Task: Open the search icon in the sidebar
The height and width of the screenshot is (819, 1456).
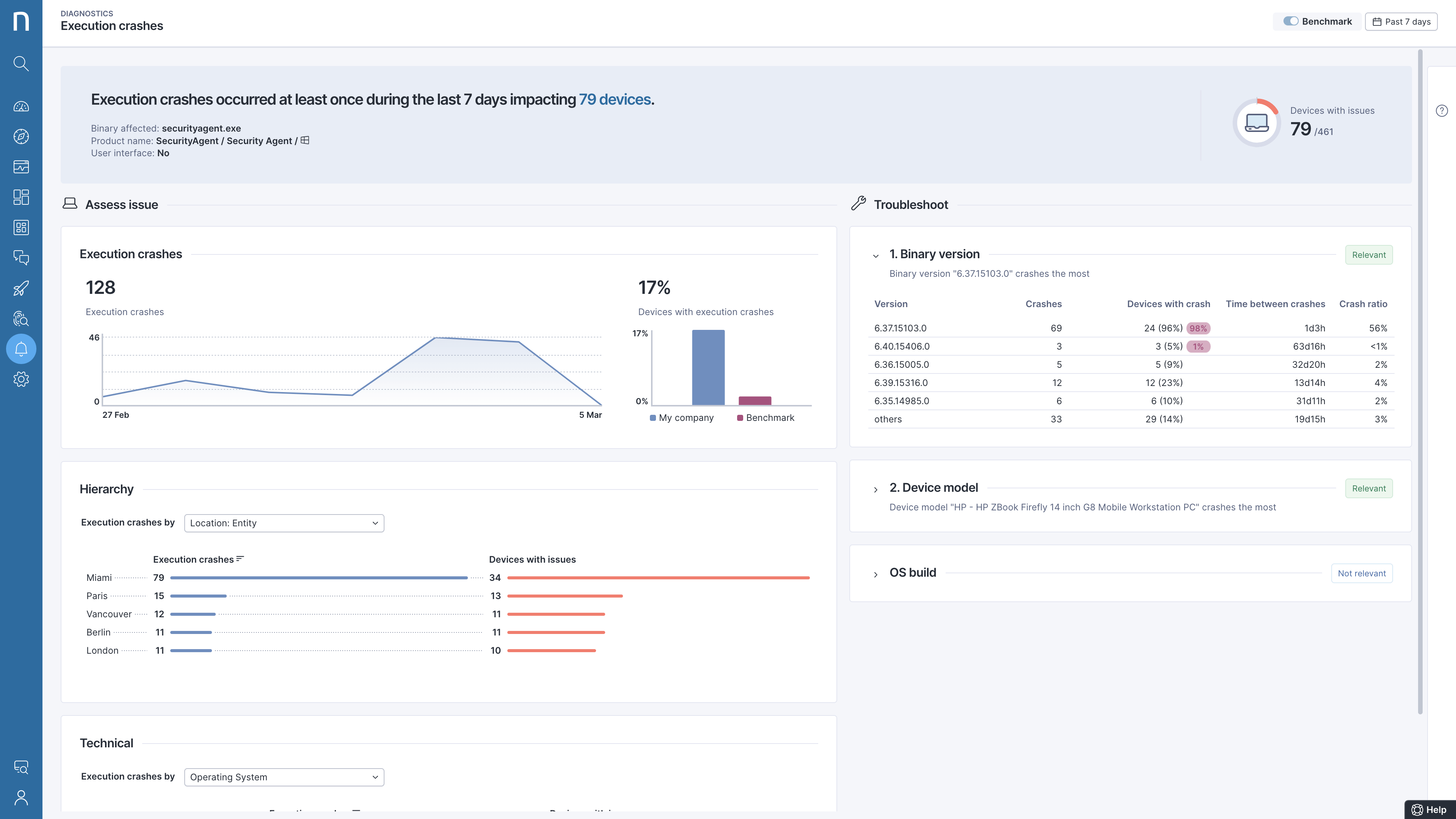Action: (21, 63)
